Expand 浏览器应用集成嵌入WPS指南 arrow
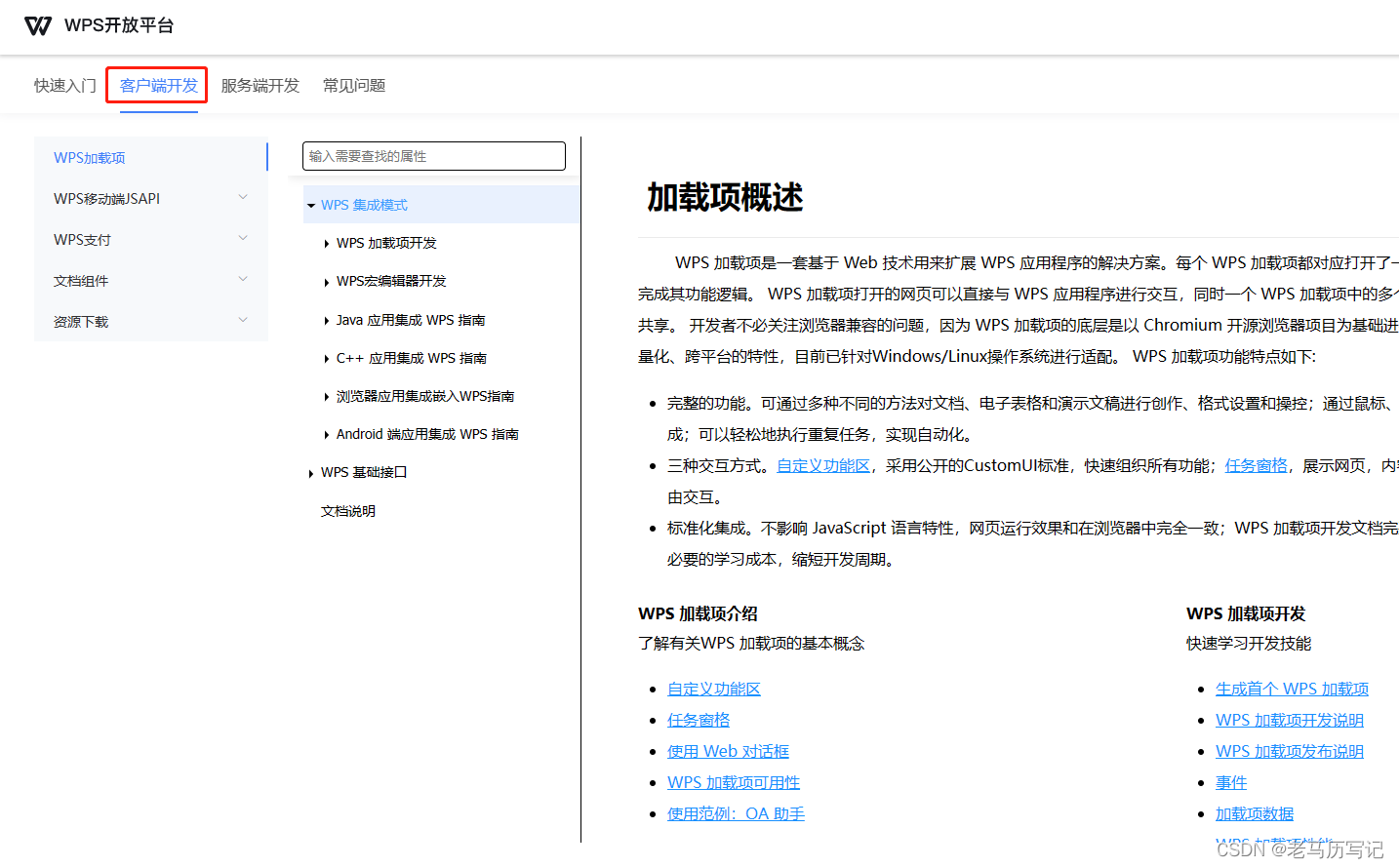Screen dimensions: 1399x868 pos(327,397)
